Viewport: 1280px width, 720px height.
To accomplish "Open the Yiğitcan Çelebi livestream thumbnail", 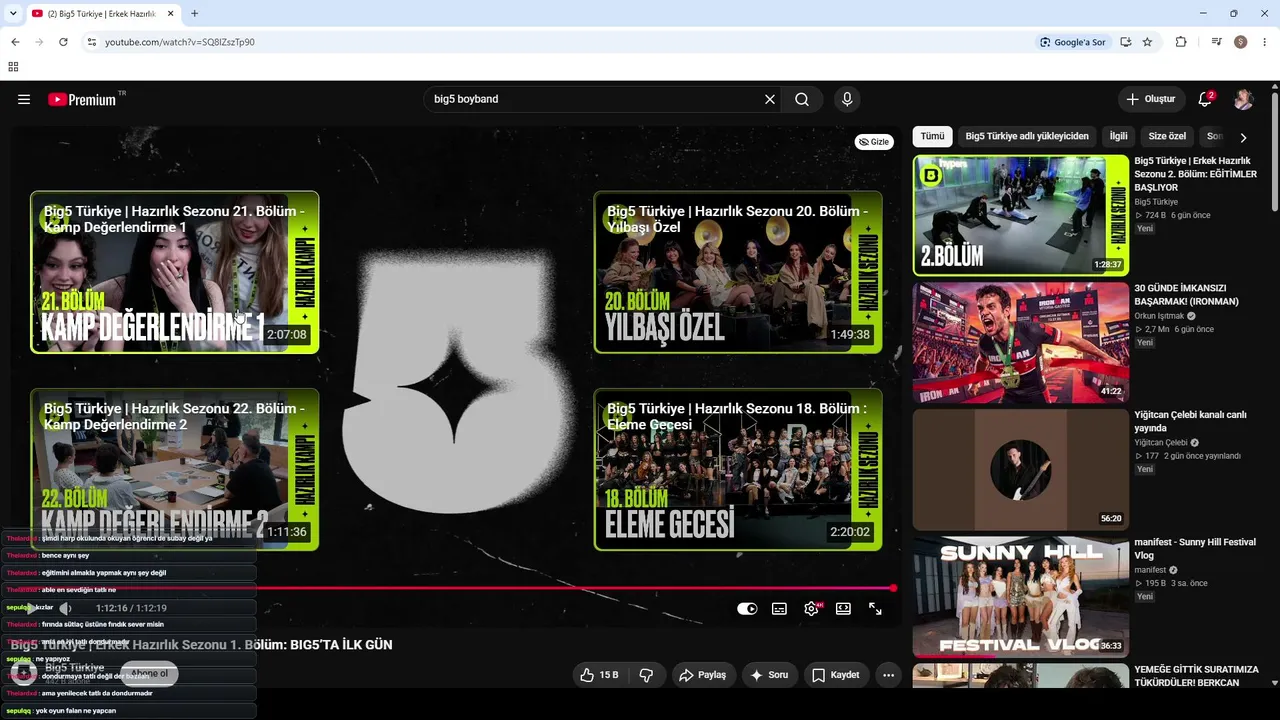I will (x=1021, y=469).
